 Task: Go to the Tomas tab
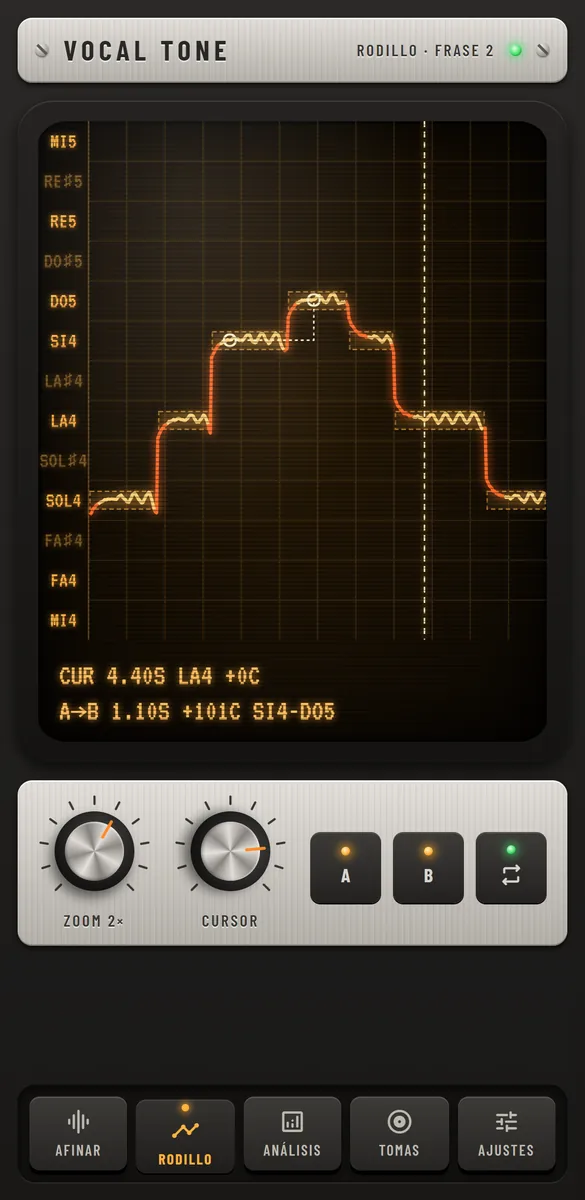pyautogui.click(x=399, y=1133)
